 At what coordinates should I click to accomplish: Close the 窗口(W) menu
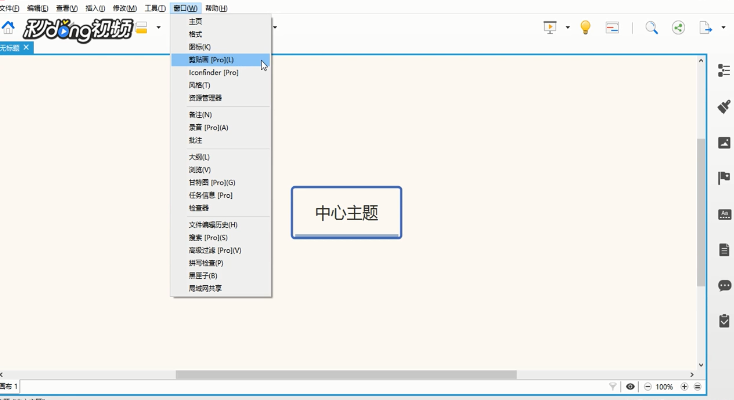[x=185, y=8]
